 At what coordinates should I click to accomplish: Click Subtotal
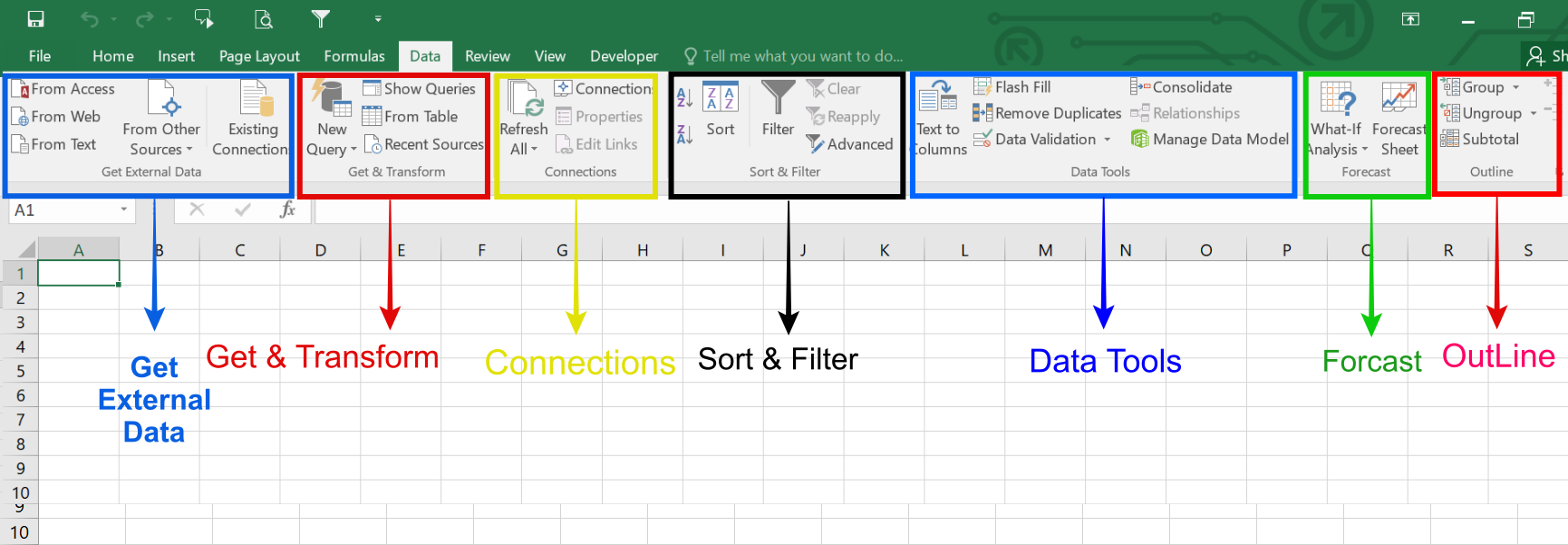(x=1479, y=139)
